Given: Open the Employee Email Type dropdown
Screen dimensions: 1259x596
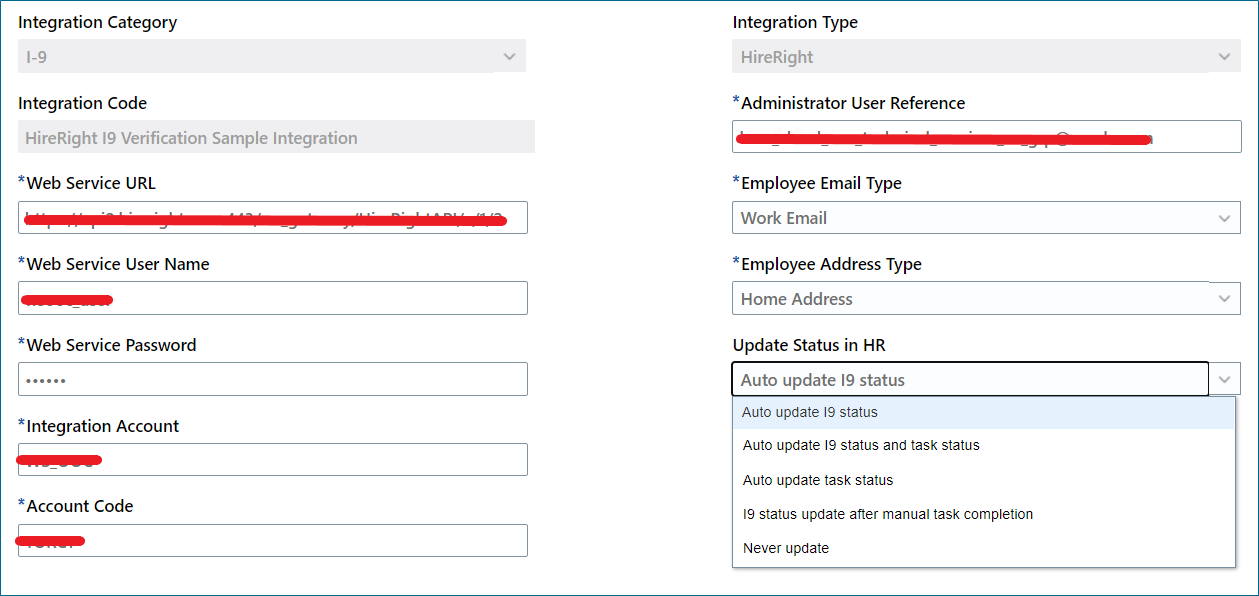Looking at the screenshot, I should [x=970, y=218].
